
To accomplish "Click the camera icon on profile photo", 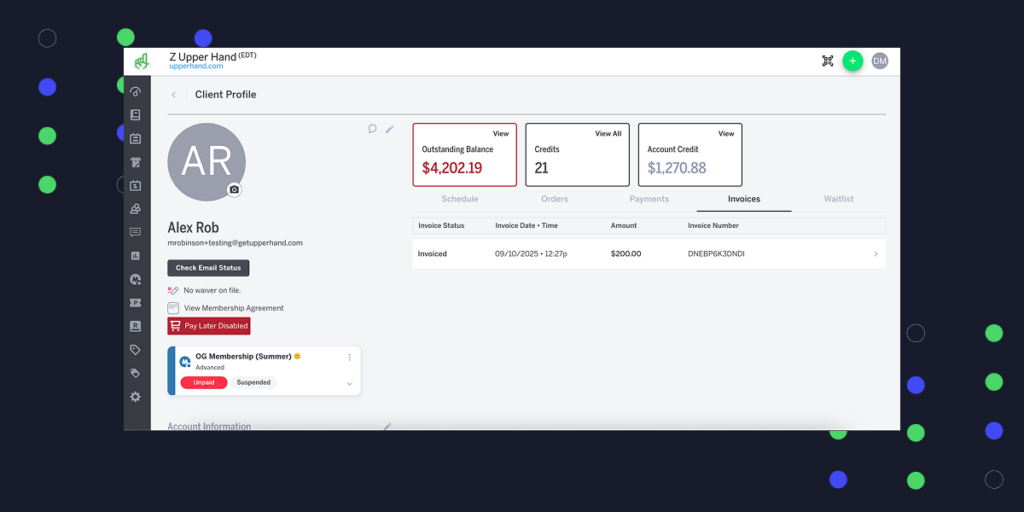I will tap(234, 189).
